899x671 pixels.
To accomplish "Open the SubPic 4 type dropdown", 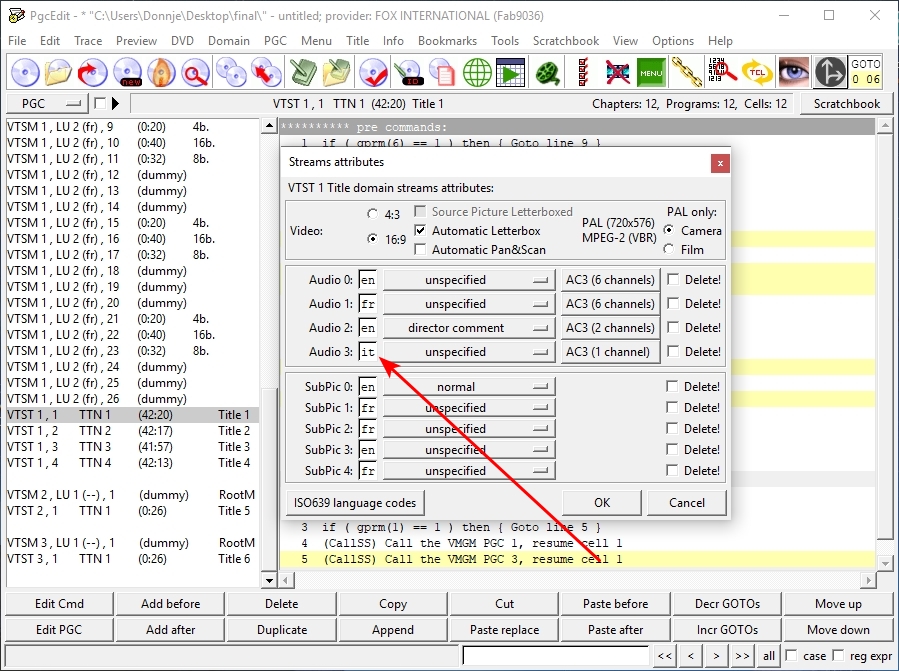I will (469, 471).
